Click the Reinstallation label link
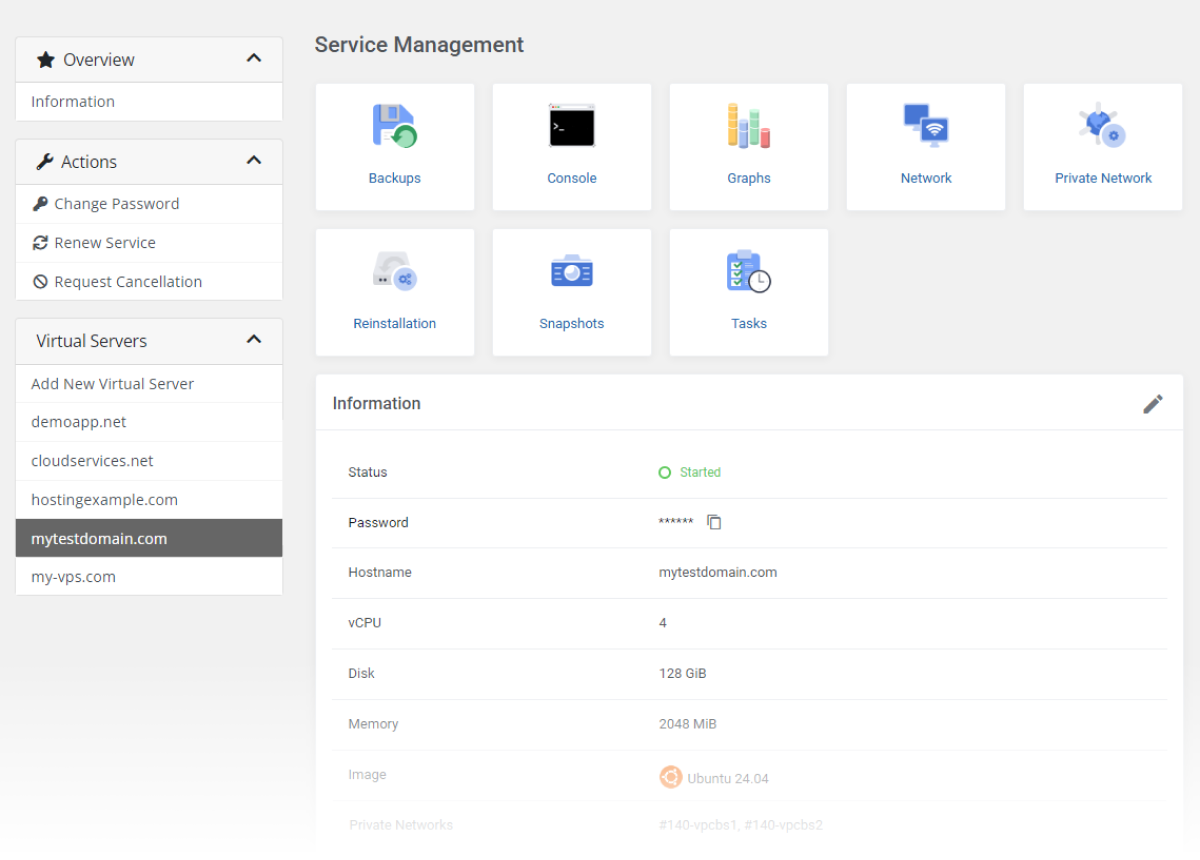The width and height of the screenshot is (1200, 860). tap(395, 324)
